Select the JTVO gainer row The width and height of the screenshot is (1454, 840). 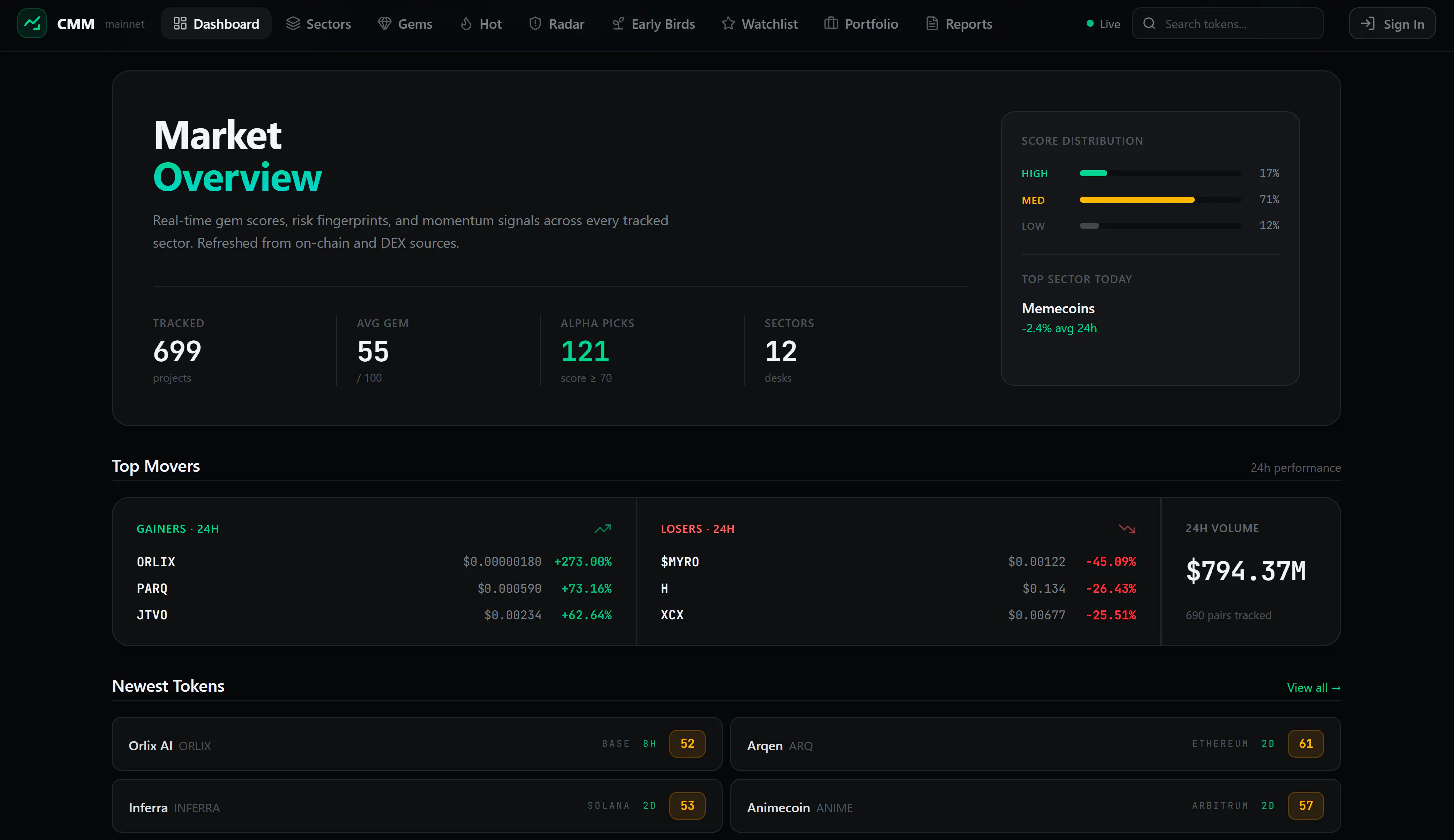click(x=374, y=615)
